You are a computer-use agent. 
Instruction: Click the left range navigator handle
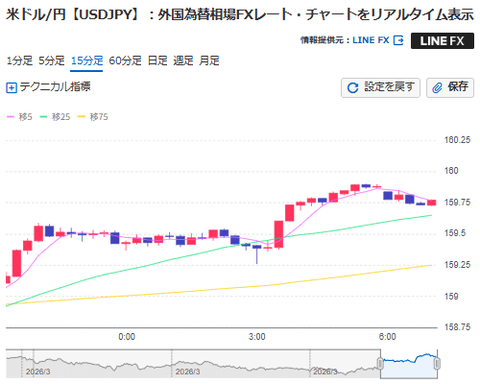coord(380,363)
